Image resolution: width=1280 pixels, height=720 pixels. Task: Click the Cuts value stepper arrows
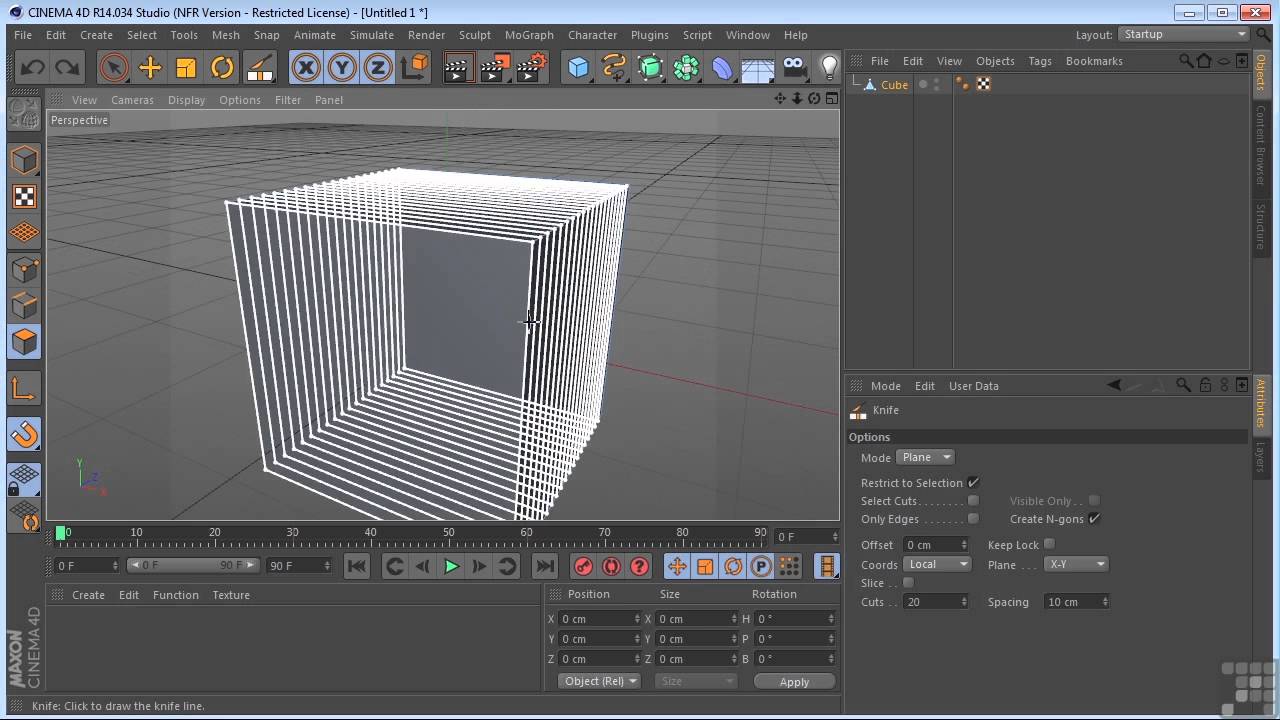(964, 602)
